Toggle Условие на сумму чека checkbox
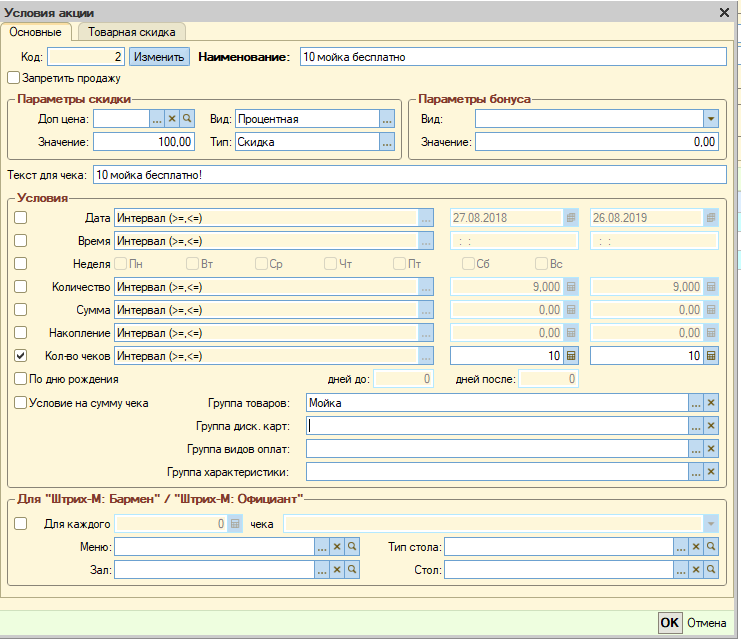The height and width of the screenshot is (642, 741). [20, 402]
